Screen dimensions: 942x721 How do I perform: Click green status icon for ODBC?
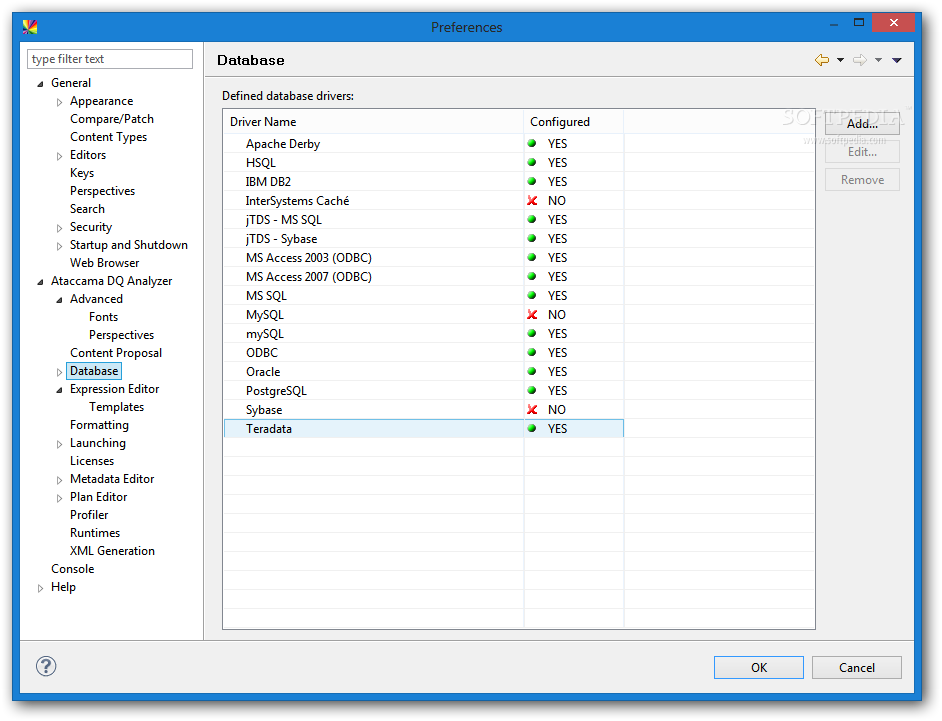click(532, 353)
